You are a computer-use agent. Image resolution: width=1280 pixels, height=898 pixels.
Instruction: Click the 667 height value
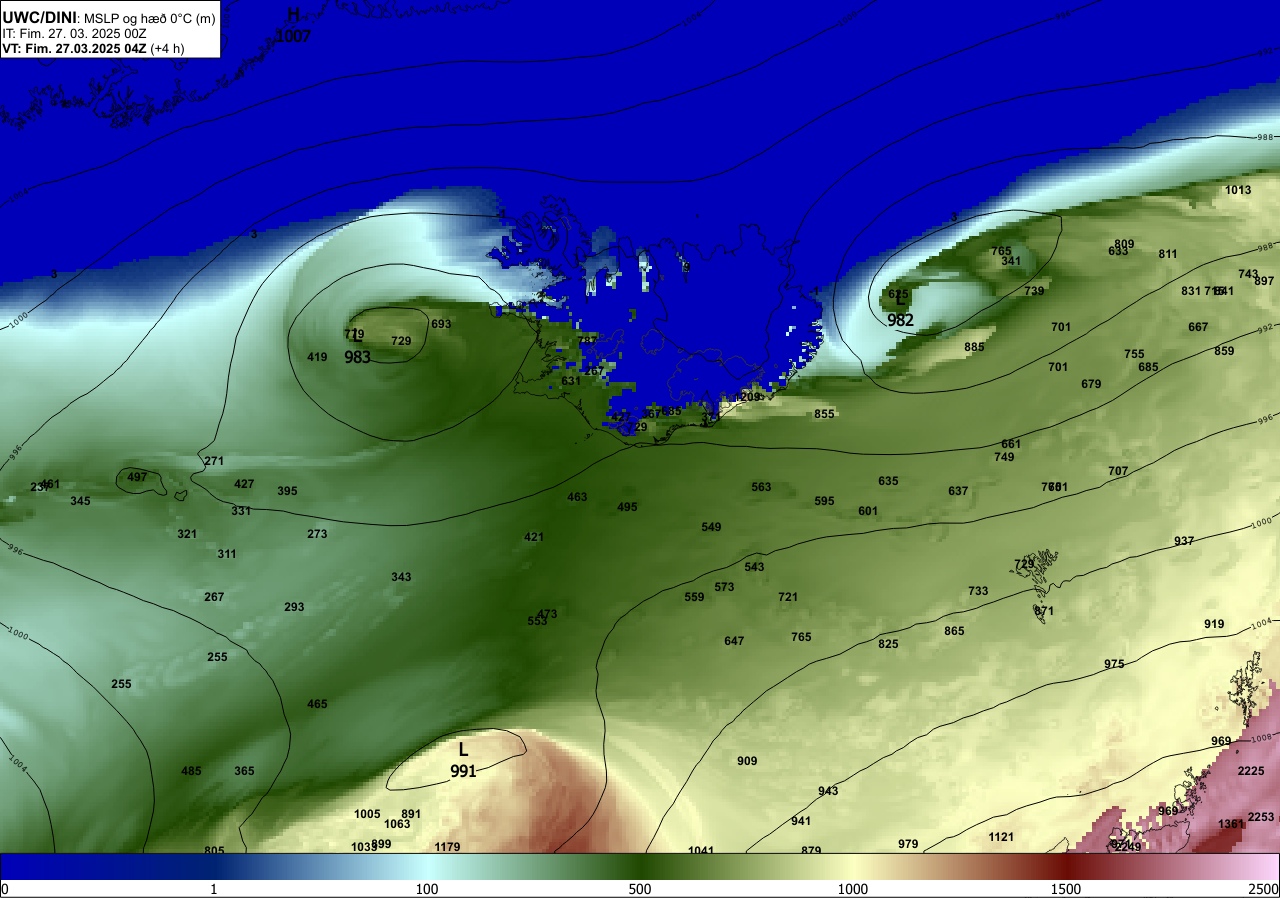pos(1198,327)
